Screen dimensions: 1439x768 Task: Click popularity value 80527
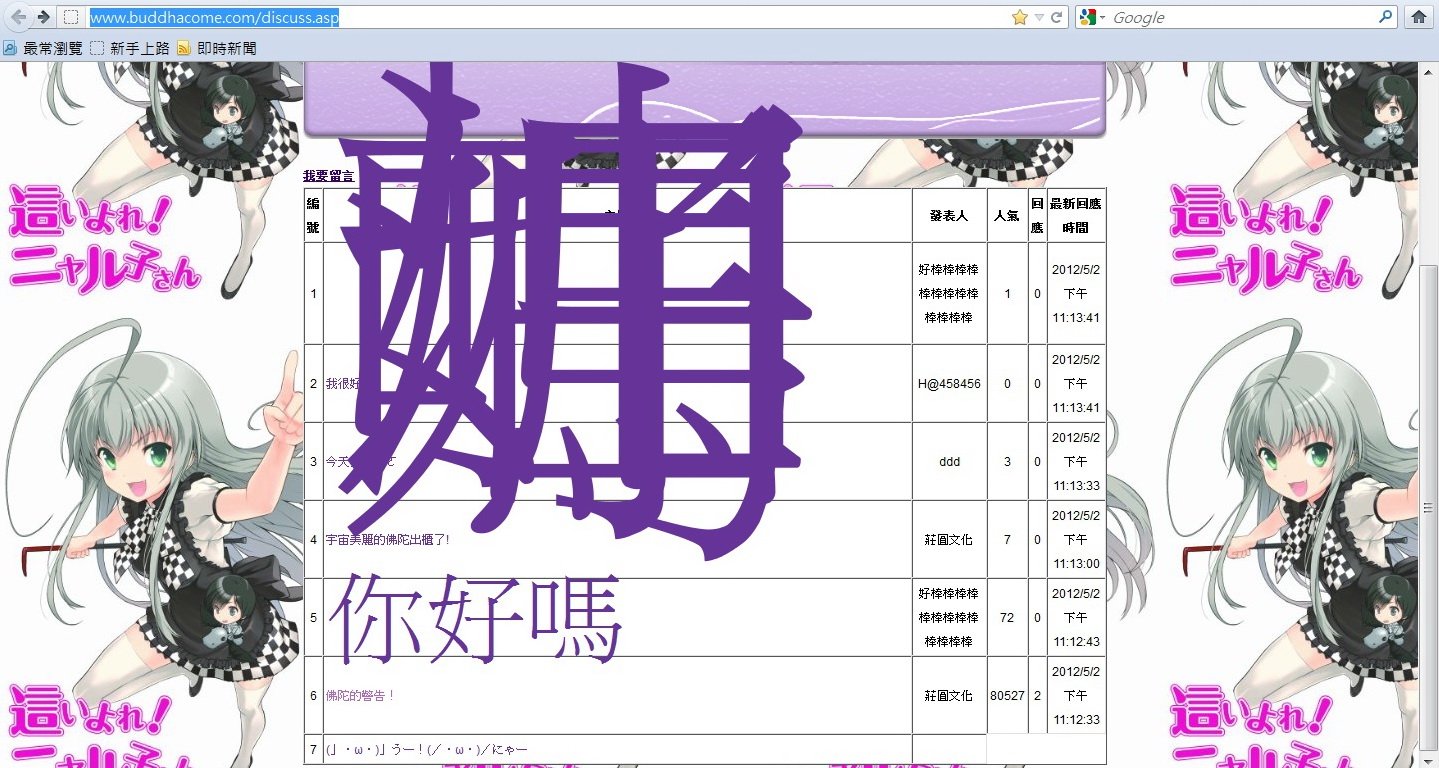click(1007, 696)
